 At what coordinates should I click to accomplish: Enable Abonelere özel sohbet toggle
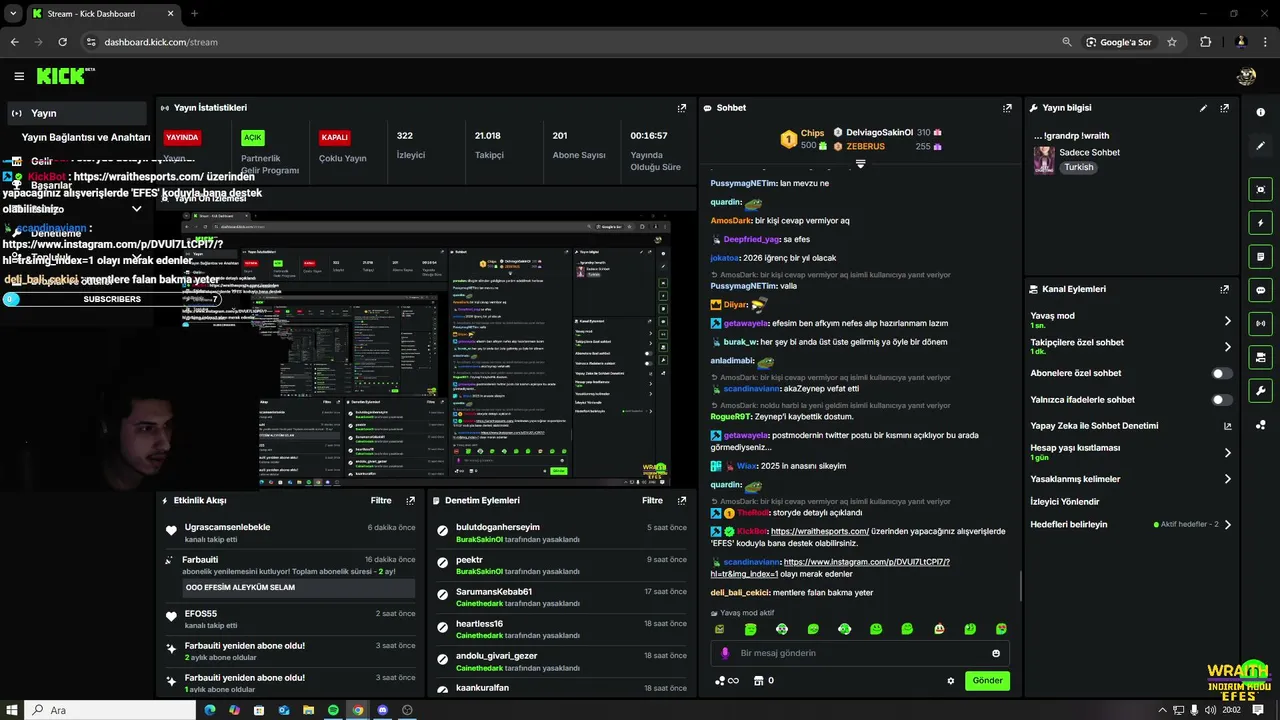tap(1221, 374)
